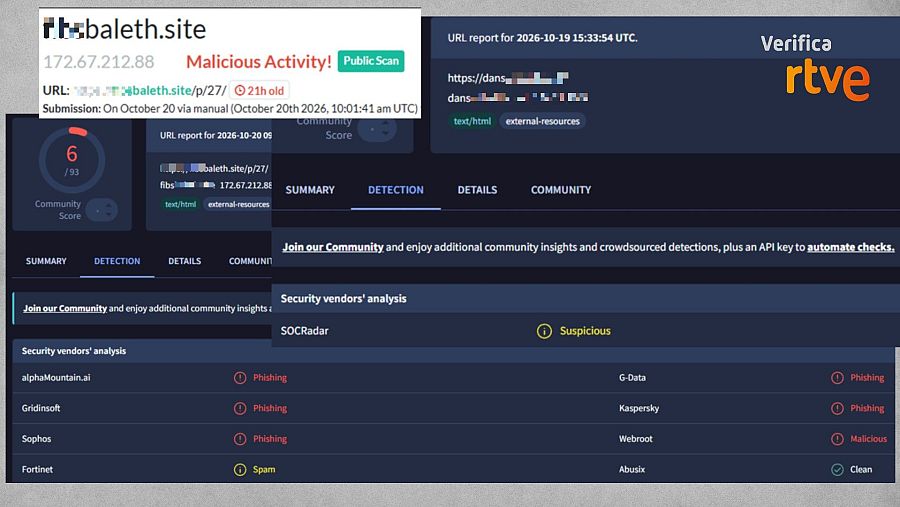Click the Suspicious verdict text
Viewport: 900px width, 507px height.
point(585,331)
